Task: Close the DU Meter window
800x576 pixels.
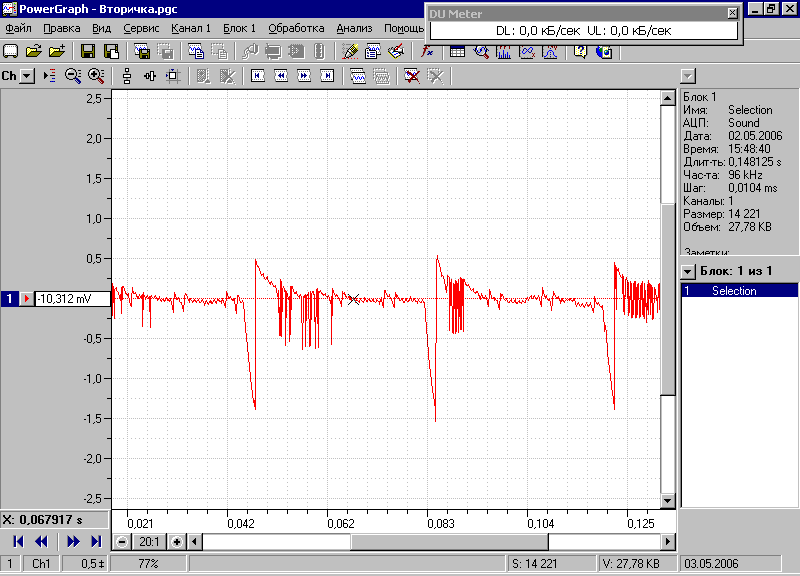Action: [732, 13]
